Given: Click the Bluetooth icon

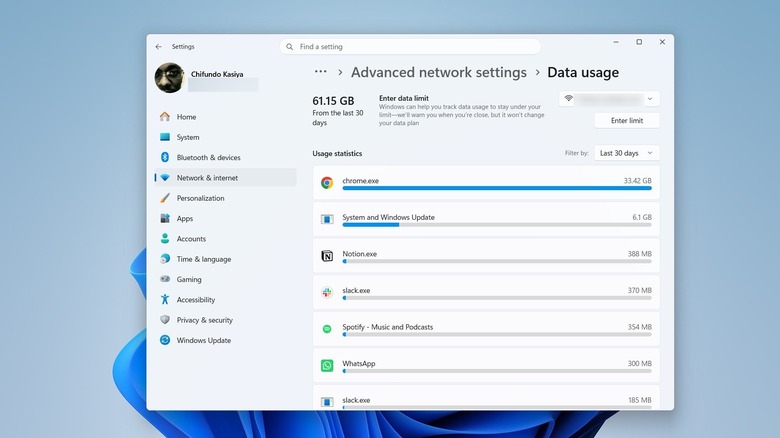Looking at the screenshot, I should (165, 157).
